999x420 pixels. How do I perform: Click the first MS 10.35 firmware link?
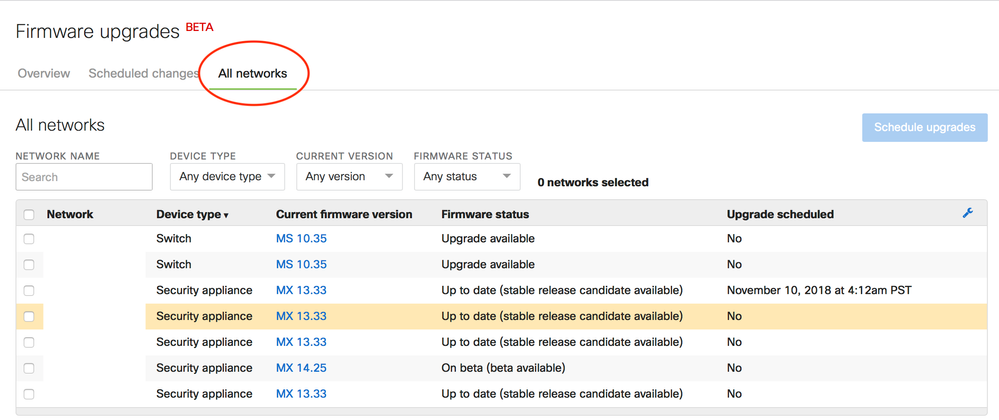click(301, 239)
